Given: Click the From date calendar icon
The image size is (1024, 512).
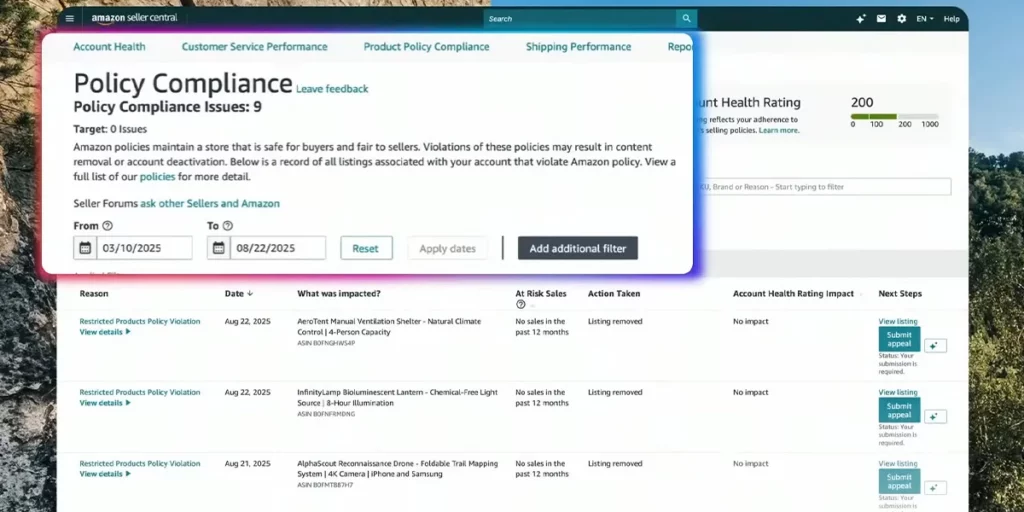Looking at the screenshot, I should tap(85, 248).
